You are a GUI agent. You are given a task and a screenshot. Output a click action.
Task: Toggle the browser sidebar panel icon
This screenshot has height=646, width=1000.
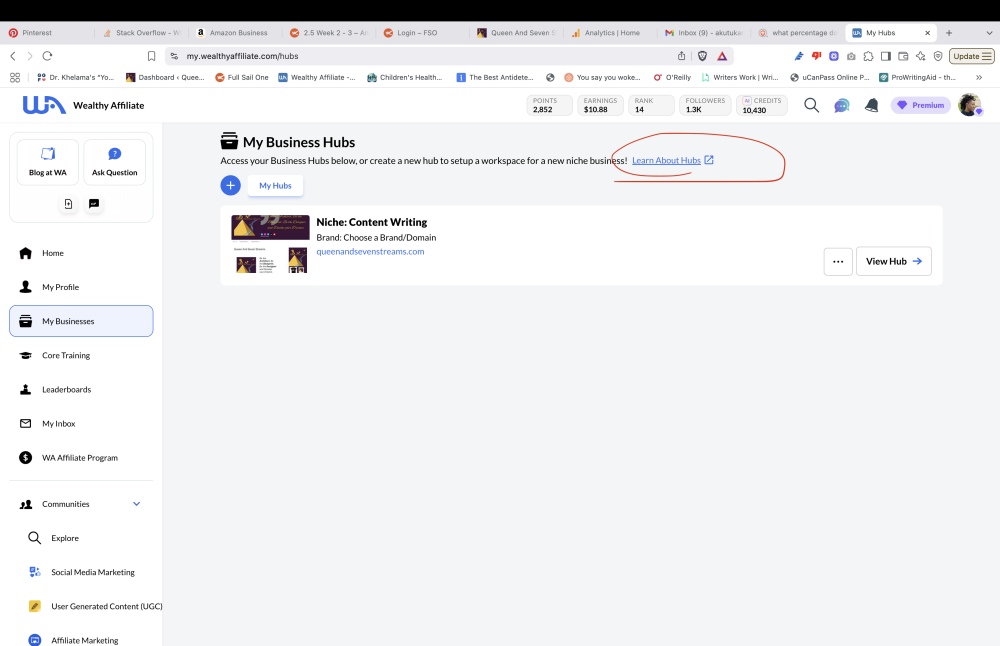[x=886, y=56]
